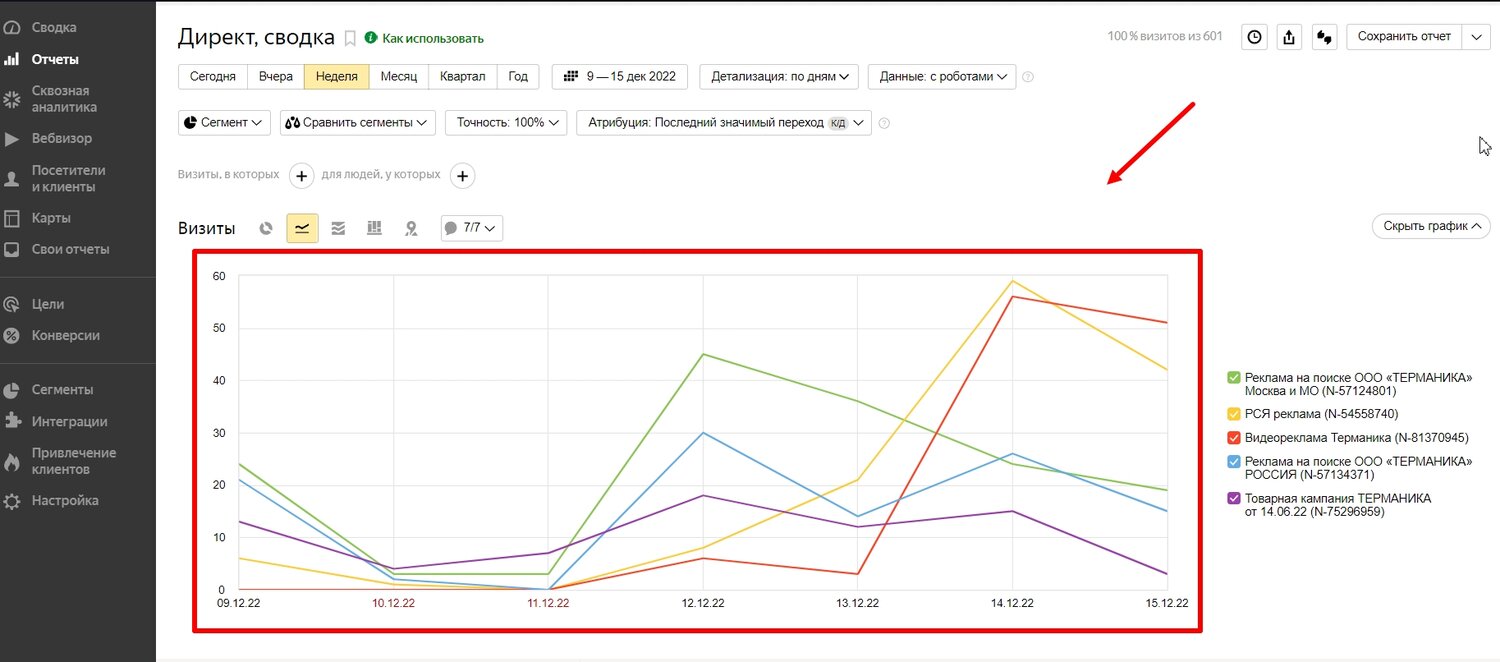Open Цели in the sidebar
This screenshot has height=662, width=1500.
[48, 304]
